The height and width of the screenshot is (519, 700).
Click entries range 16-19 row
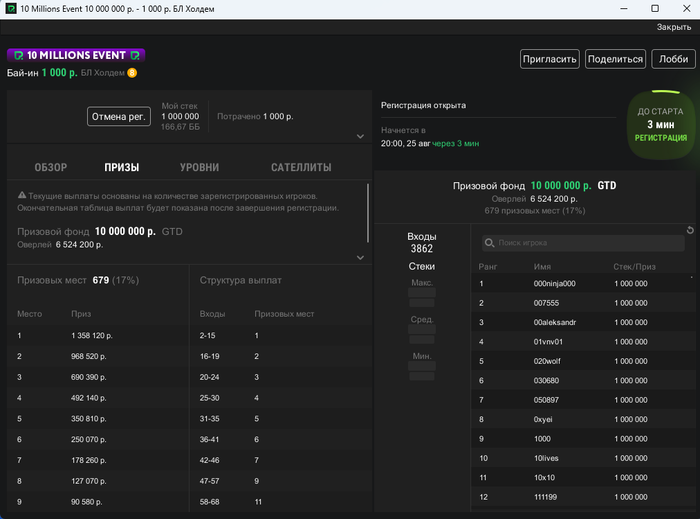point(281,356)
